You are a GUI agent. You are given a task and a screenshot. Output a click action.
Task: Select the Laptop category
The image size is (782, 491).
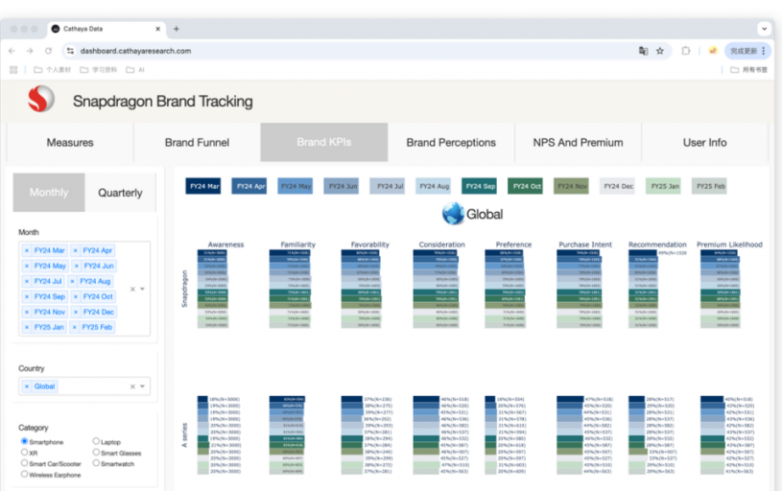(x=96, y=441)
